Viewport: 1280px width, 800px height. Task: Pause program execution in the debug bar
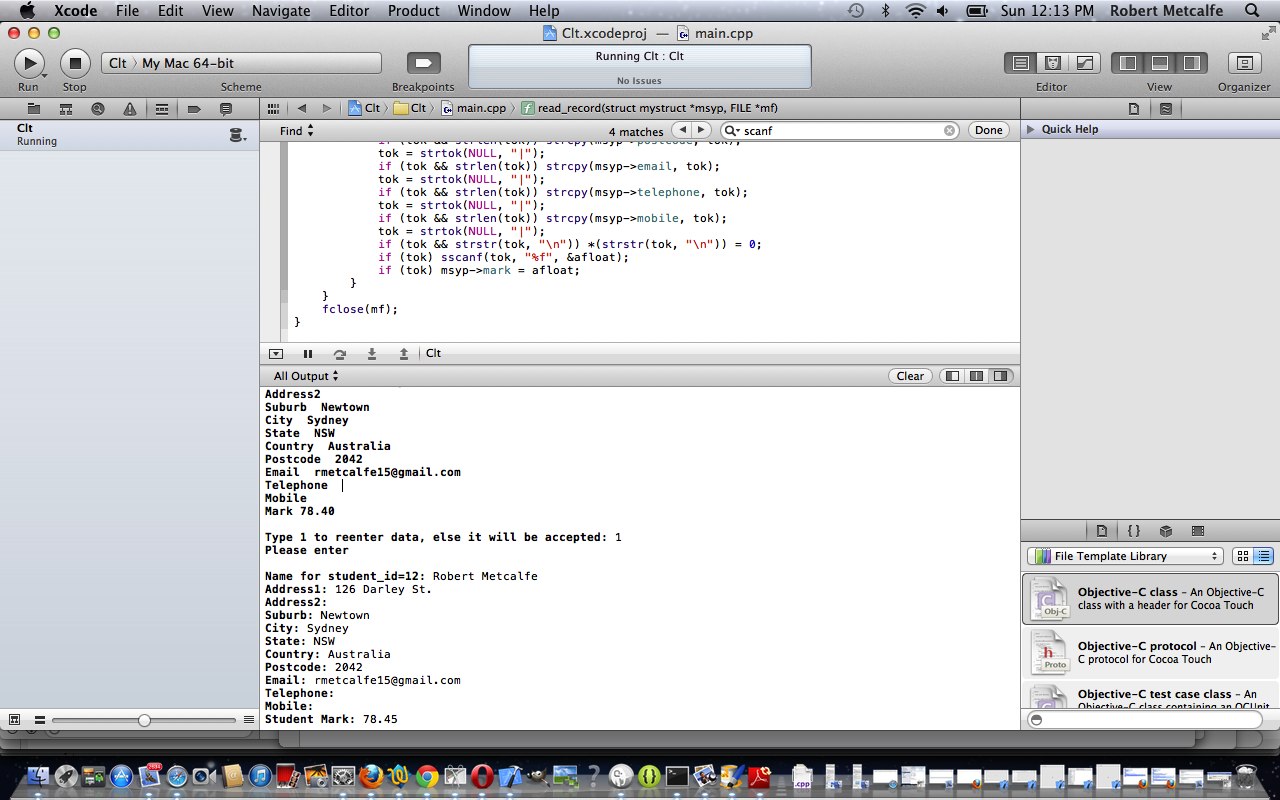308,354
